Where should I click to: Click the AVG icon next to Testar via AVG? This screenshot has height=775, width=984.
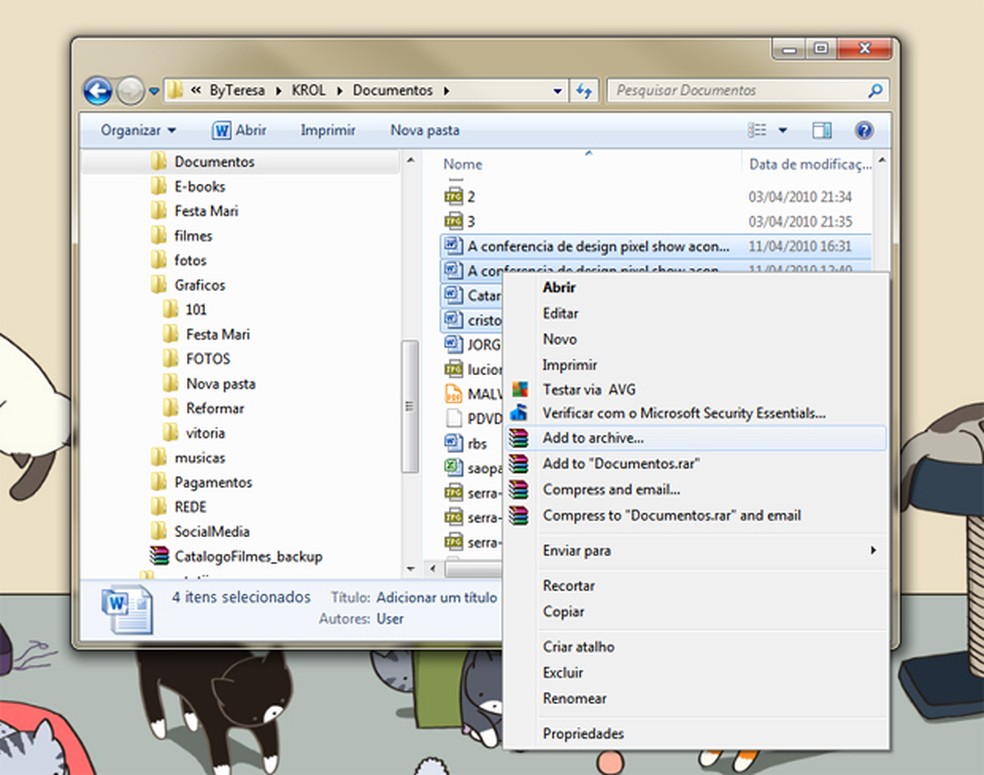(x=518, y=389)
